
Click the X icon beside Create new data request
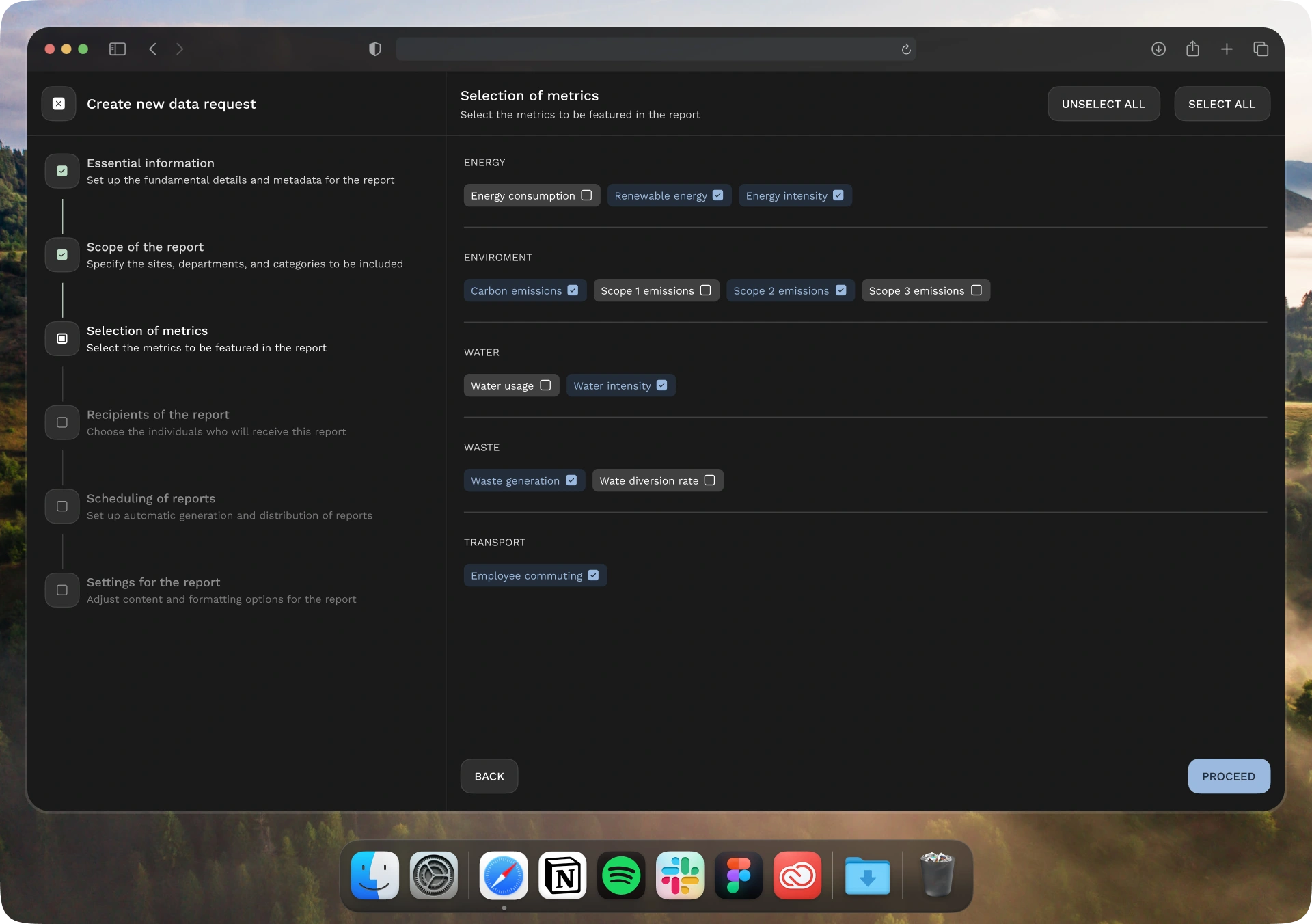(x=59, y=104)
